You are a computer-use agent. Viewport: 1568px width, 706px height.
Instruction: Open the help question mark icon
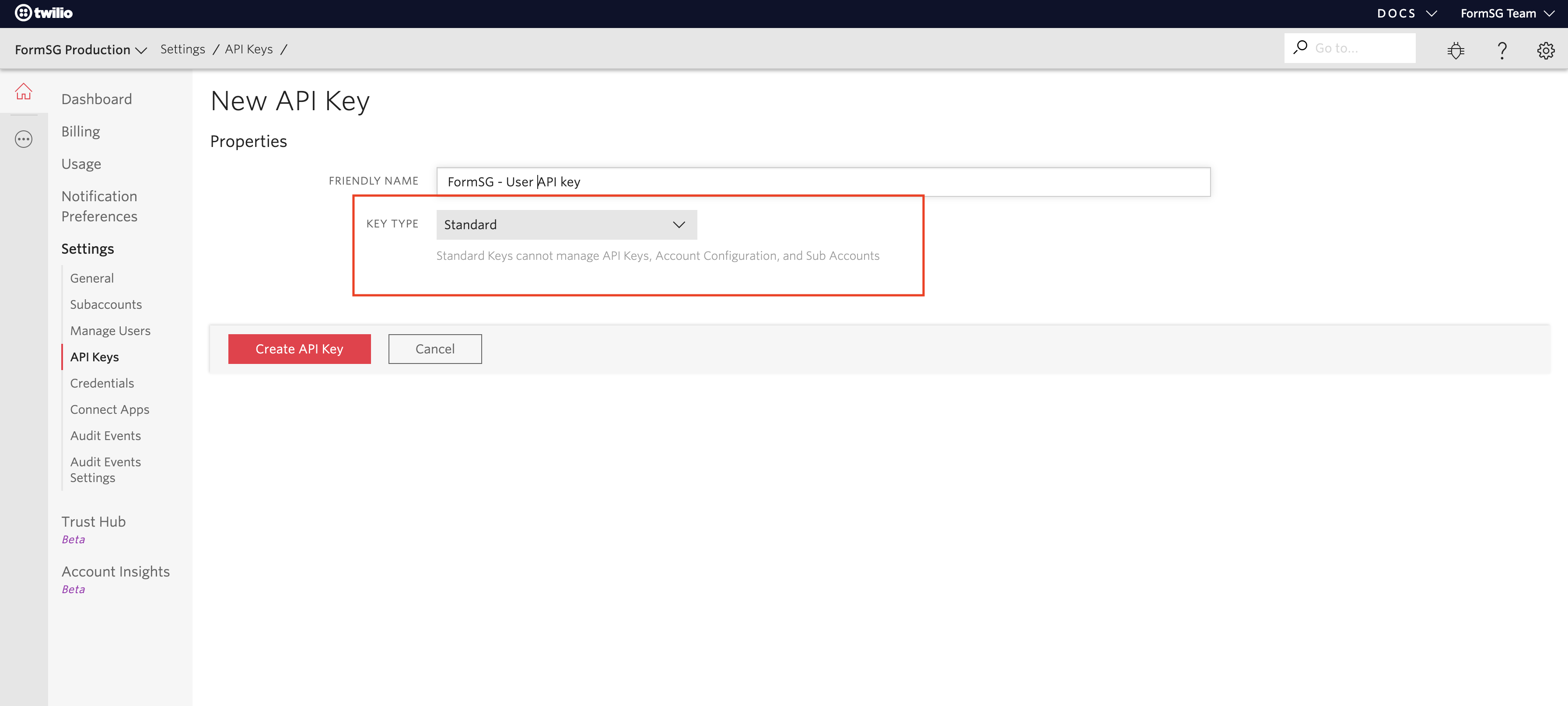click(1501, 50)
